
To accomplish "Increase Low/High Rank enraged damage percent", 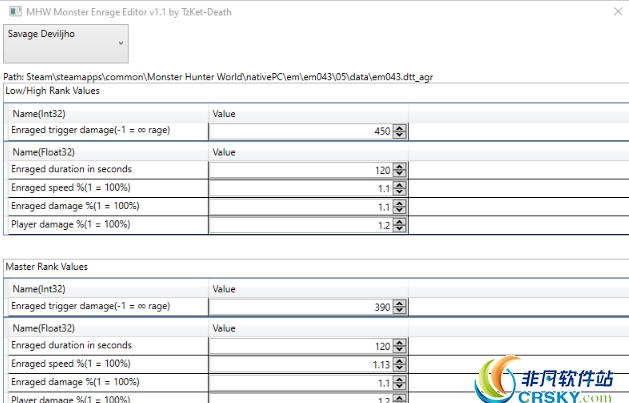I will click(x=400, y=202).
